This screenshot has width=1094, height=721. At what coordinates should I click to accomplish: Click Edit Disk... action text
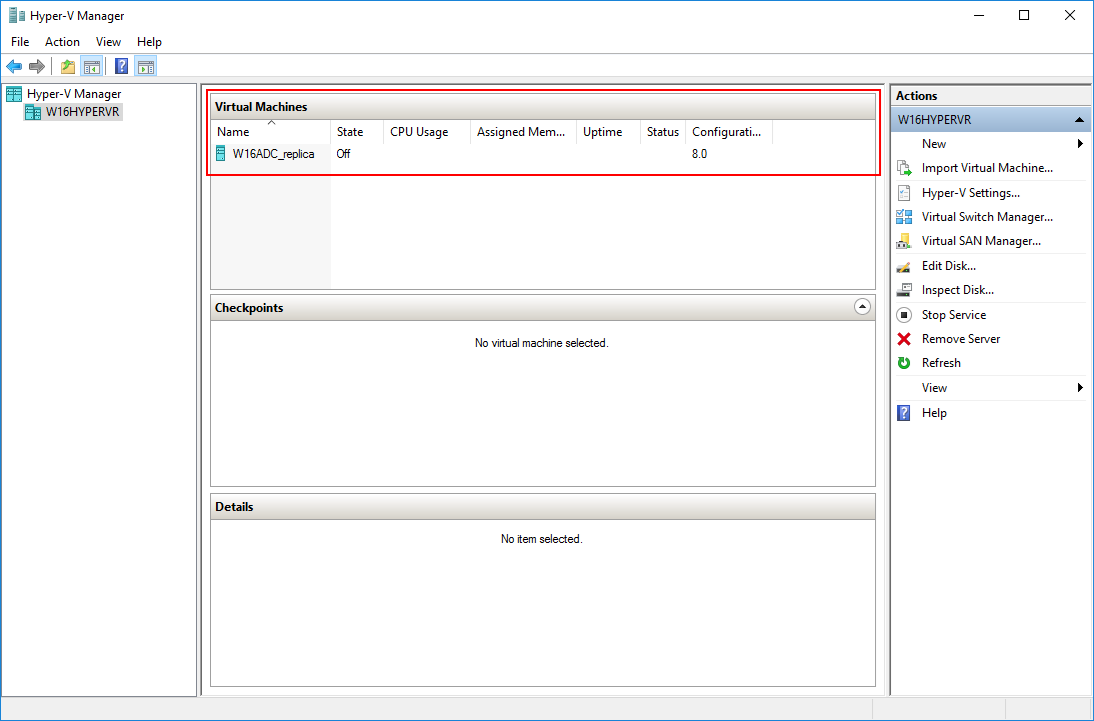click(x=948, y=266)
